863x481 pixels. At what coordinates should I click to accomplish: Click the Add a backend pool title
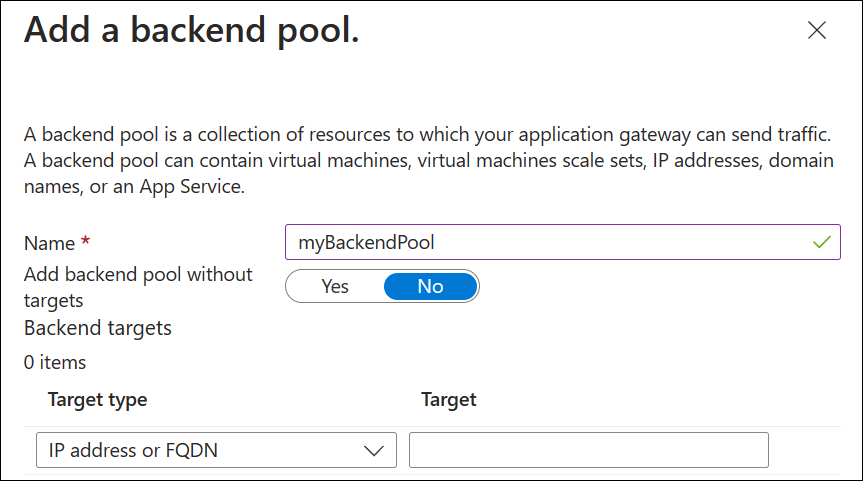click(191, 30)
